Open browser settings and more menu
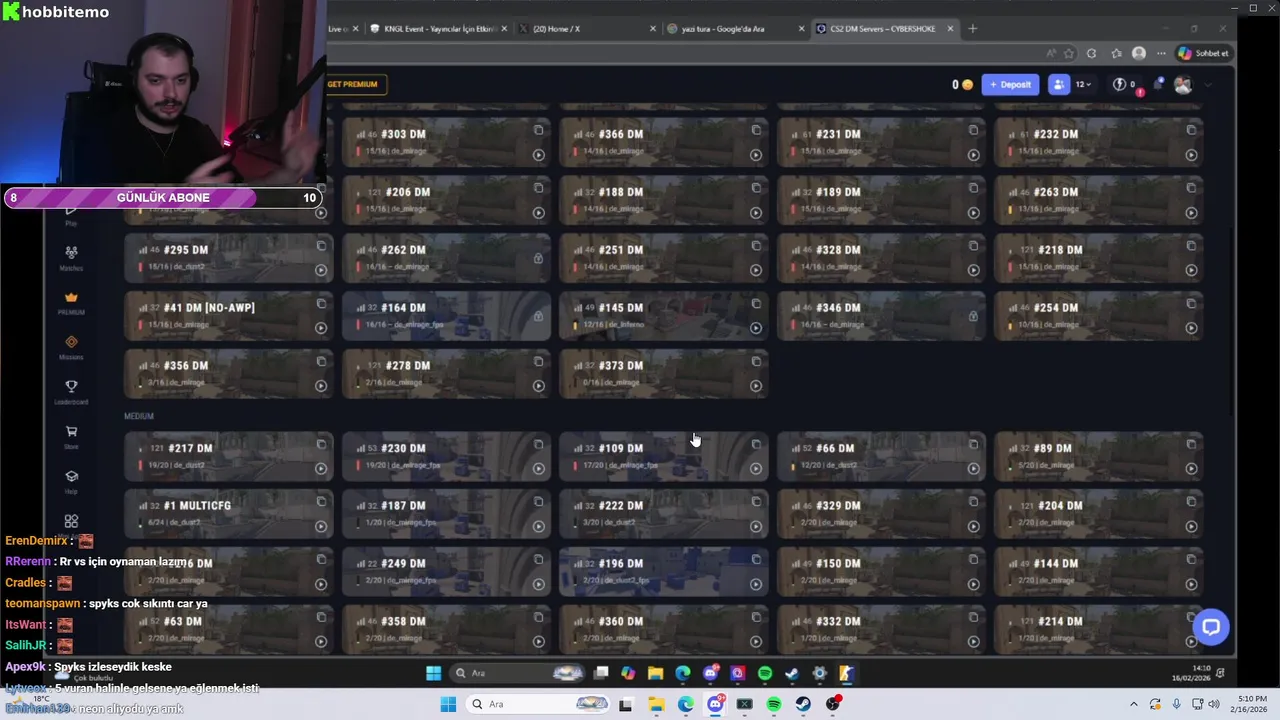 tap(1161, 53)
